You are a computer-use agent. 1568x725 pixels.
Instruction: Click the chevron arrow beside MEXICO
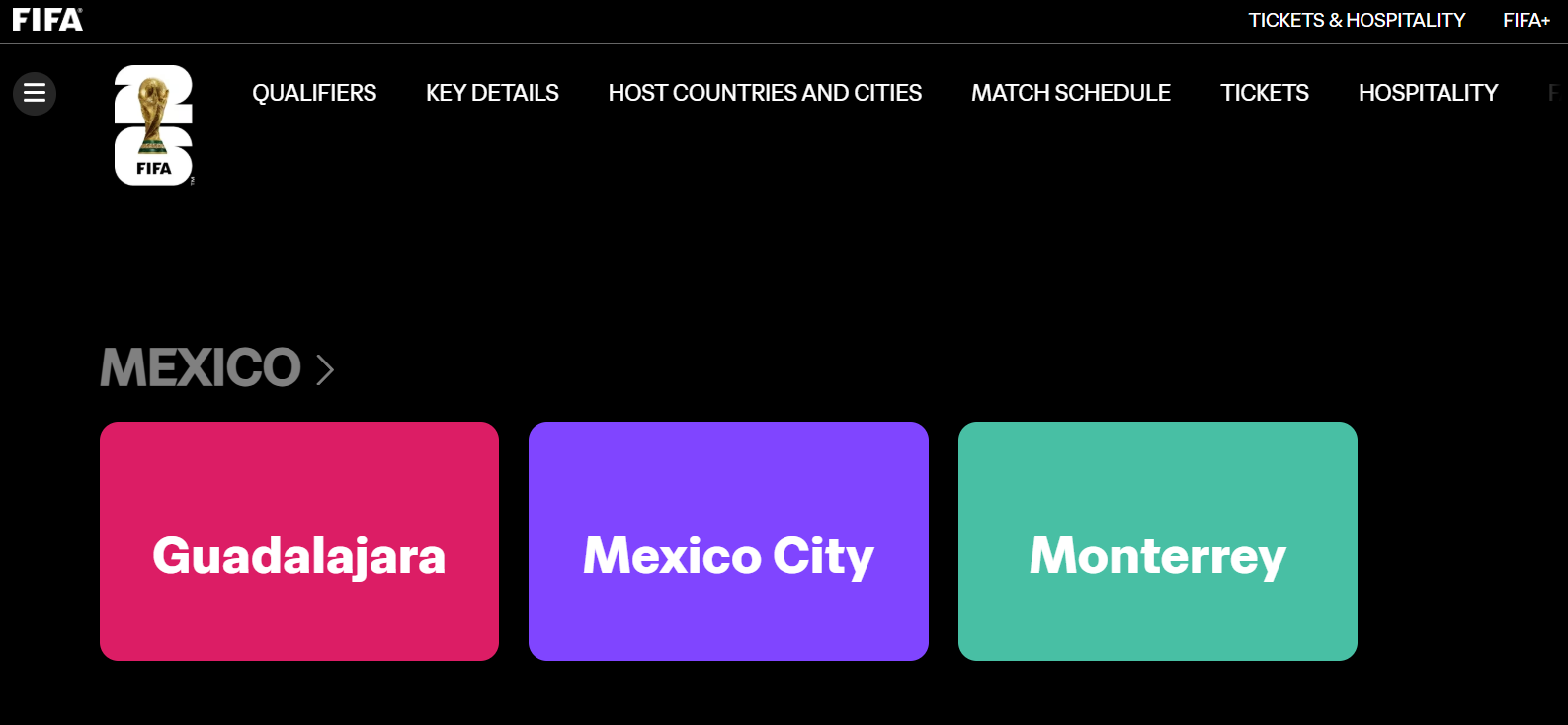coord(325,369)
